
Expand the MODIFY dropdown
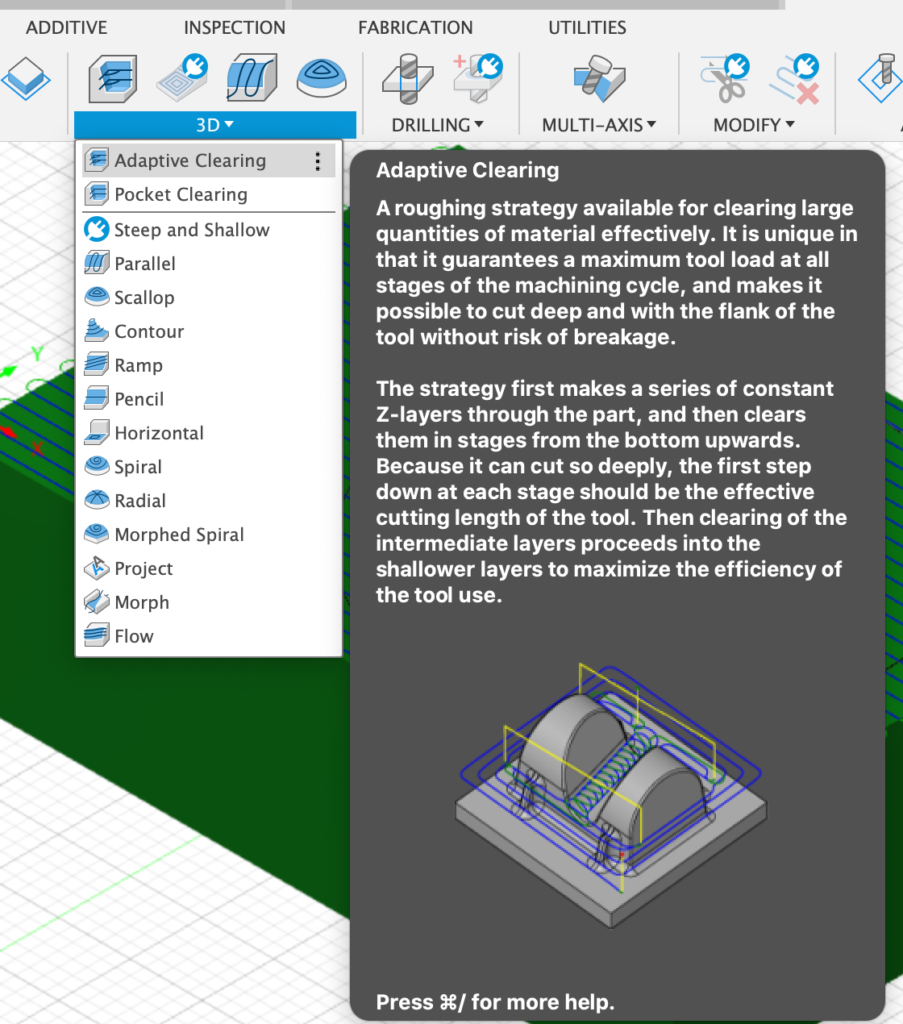pos(754,125)
